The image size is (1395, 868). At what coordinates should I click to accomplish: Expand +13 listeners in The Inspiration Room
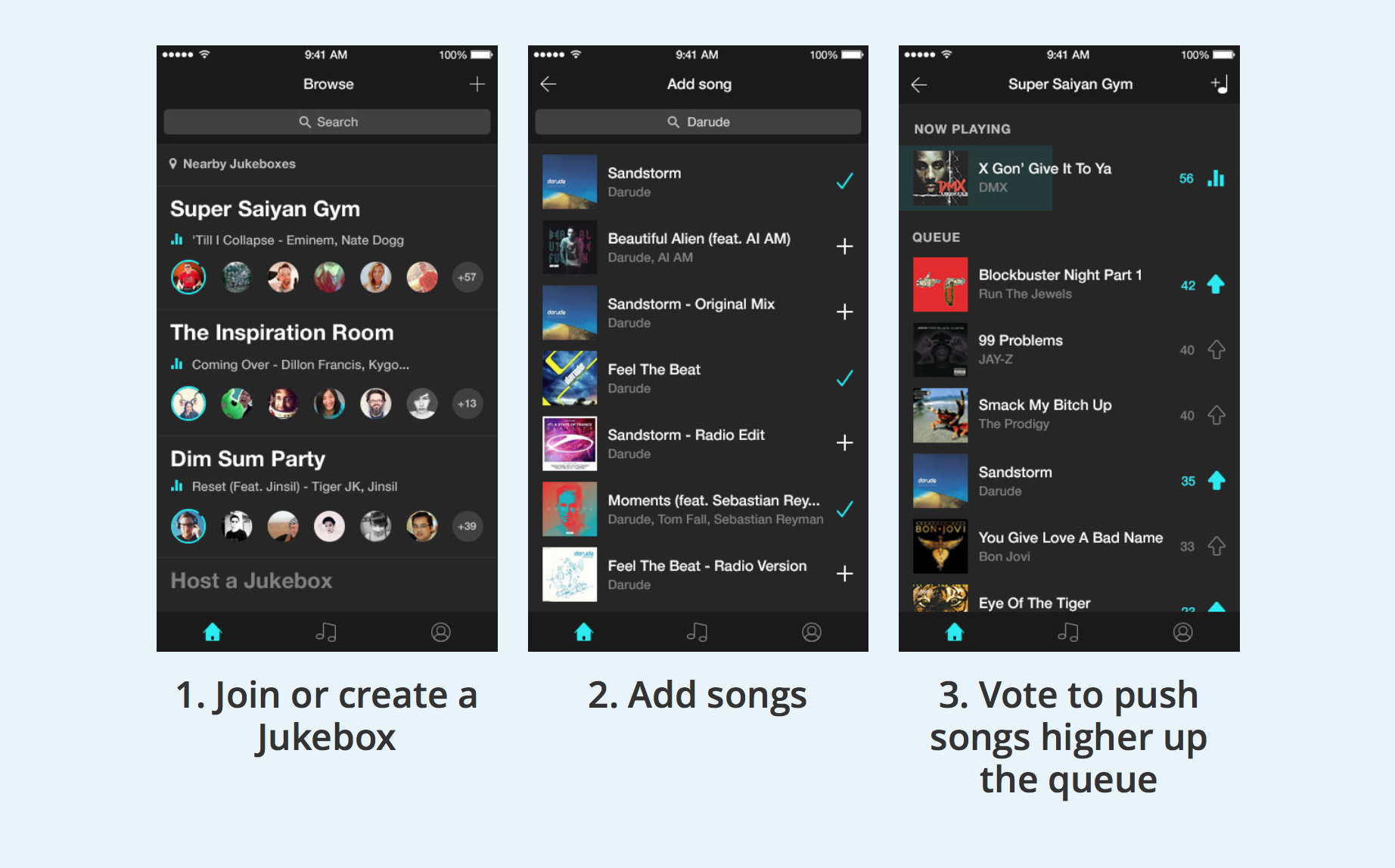[x=468, y=404]
